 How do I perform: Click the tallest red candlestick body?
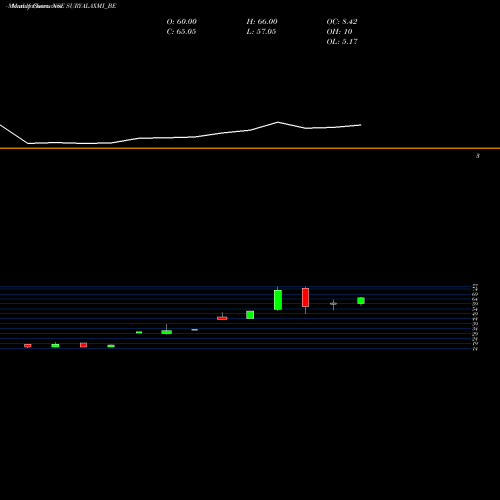[x=305, y=297]
